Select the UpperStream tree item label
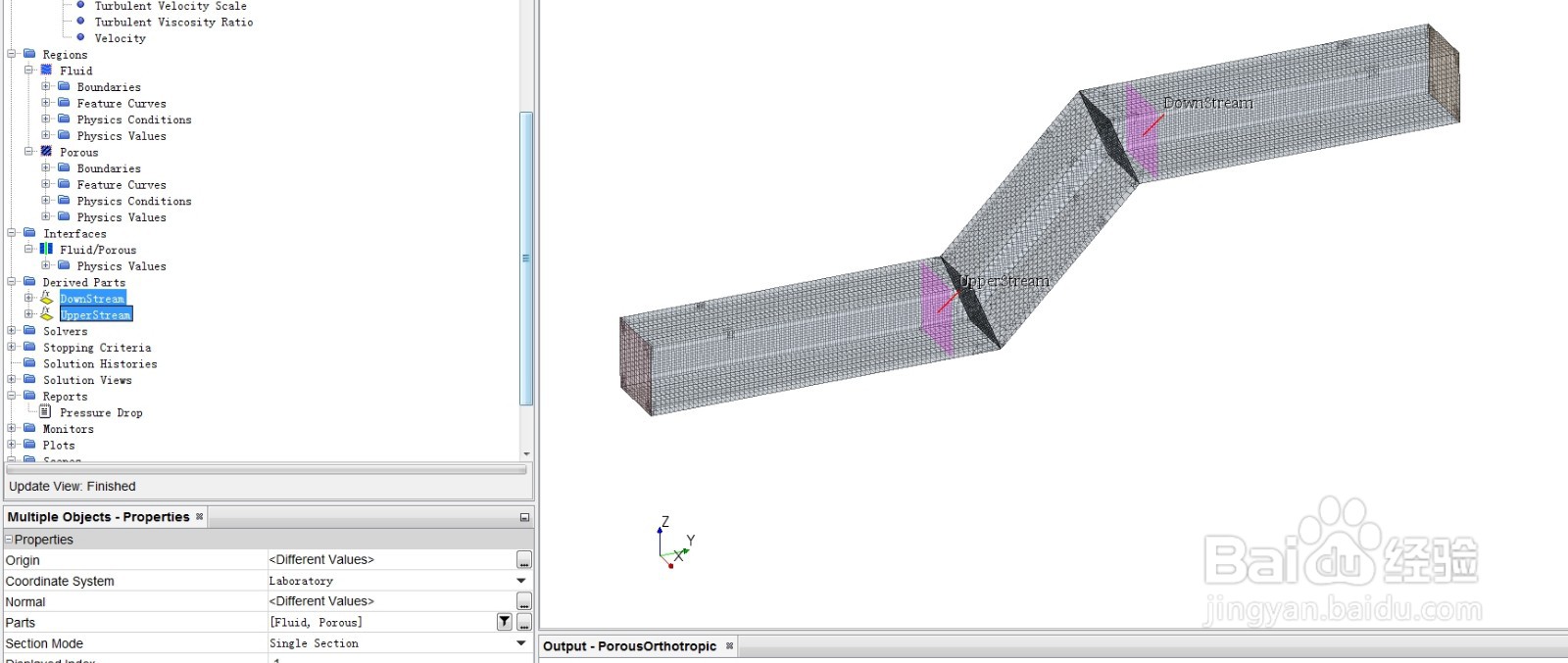 coord(95,314)
